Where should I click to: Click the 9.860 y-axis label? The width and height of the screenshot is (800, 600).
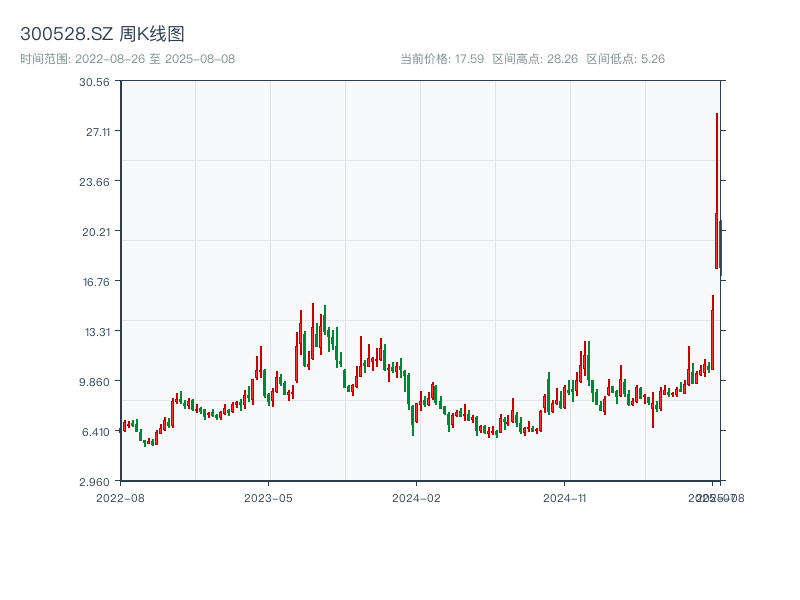[x=94, y=382]
